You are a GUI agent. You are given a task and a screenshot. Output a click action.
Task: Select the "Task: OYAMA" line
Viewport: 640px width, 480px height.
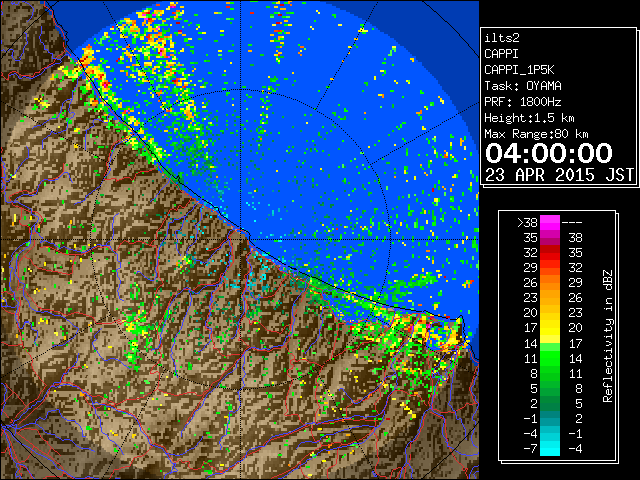(x=523, y=86)
